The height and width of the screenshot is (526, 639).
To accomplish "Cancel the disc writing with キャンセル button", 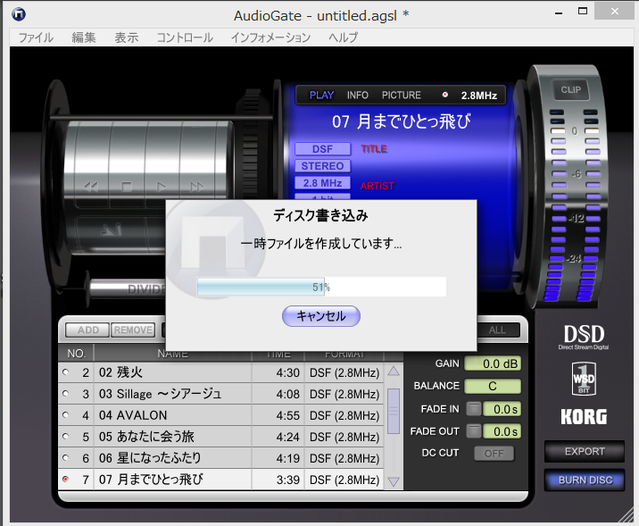I will [321, 316].
